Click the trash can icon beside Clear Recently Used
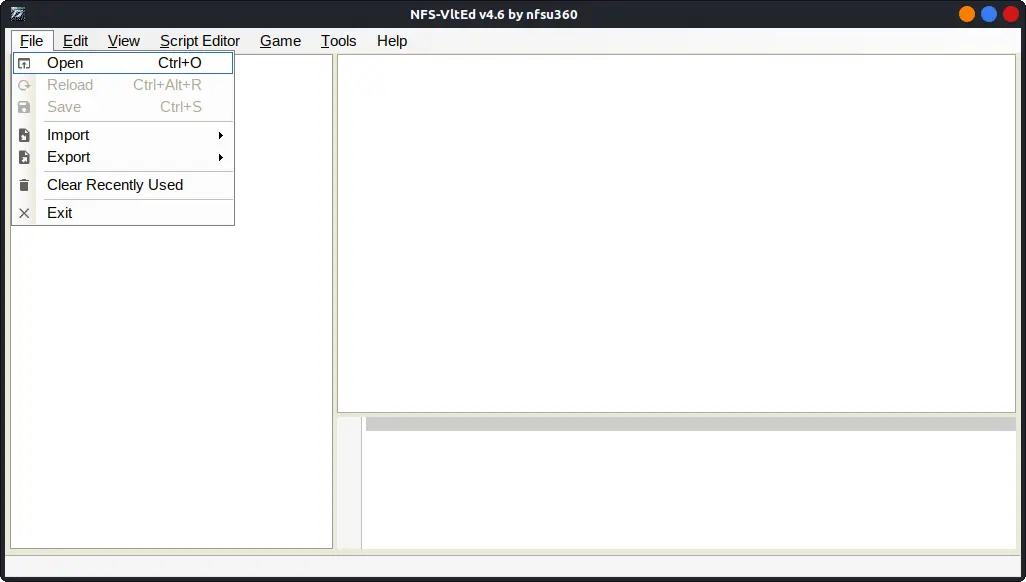Image resolution: width=1026 pixels, height=582 pixels. pyautogui.click(x=24, y=185)
